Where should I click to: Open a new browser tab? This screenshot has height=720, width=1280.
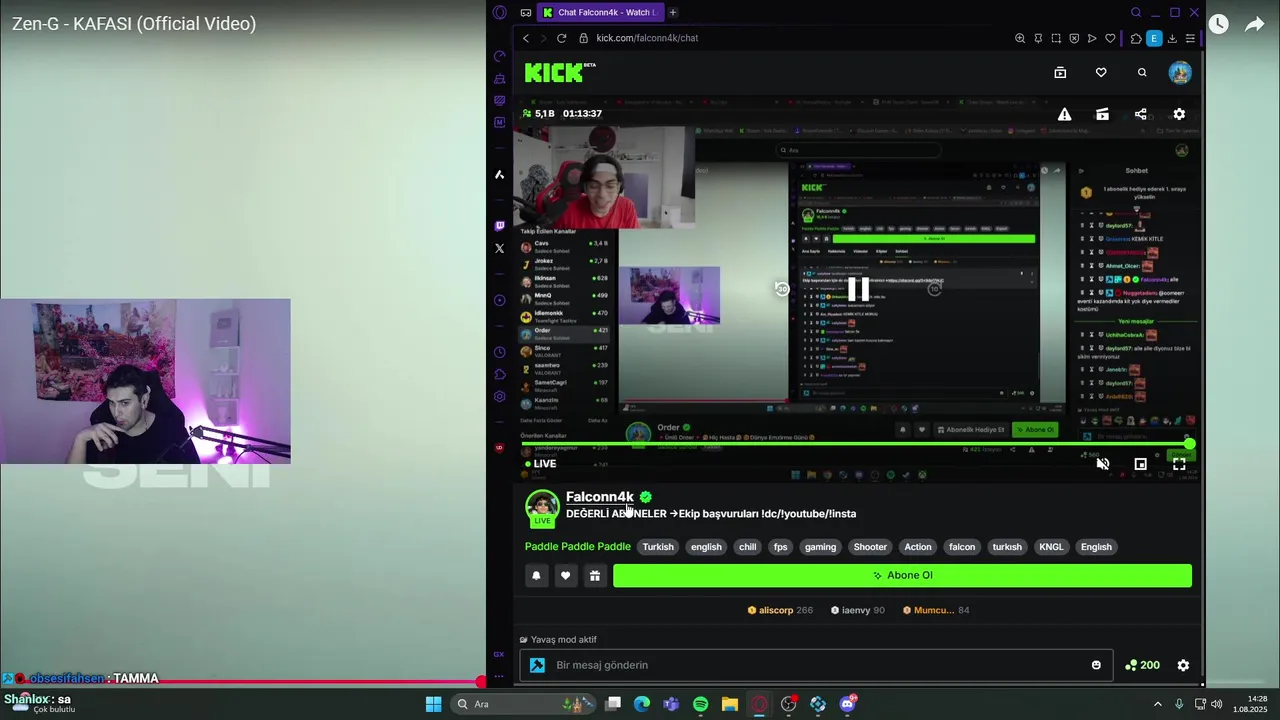click(673, 12)
